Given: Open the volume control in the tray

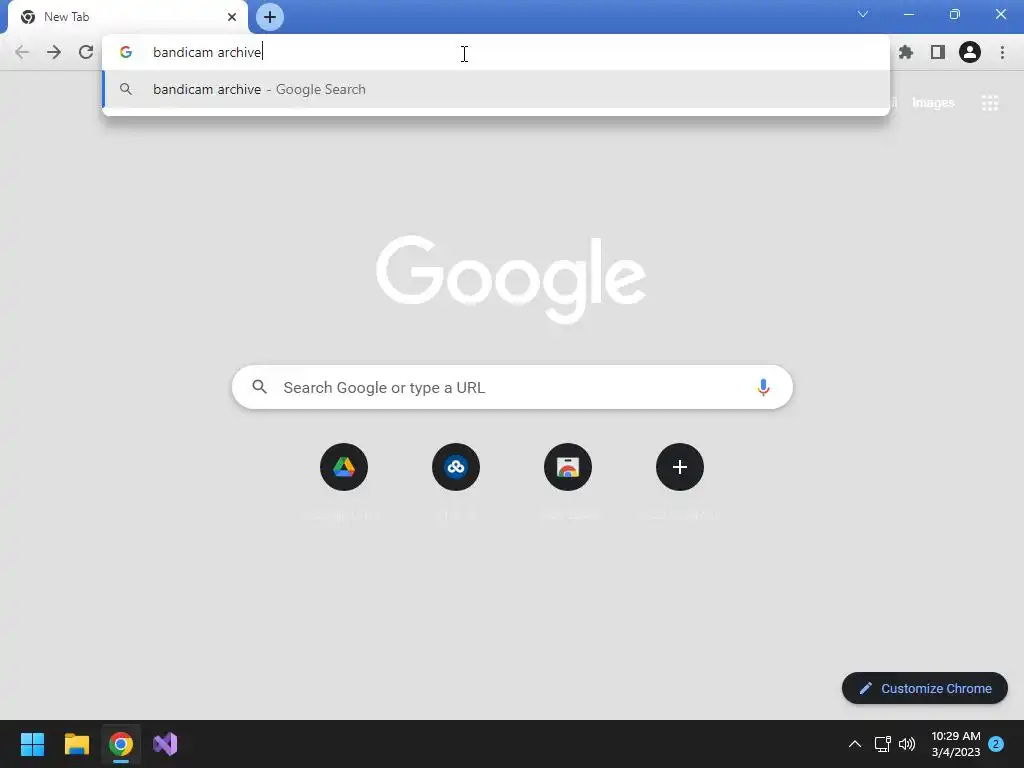Looking at the screenshot, I should click(x=907, y=744).
